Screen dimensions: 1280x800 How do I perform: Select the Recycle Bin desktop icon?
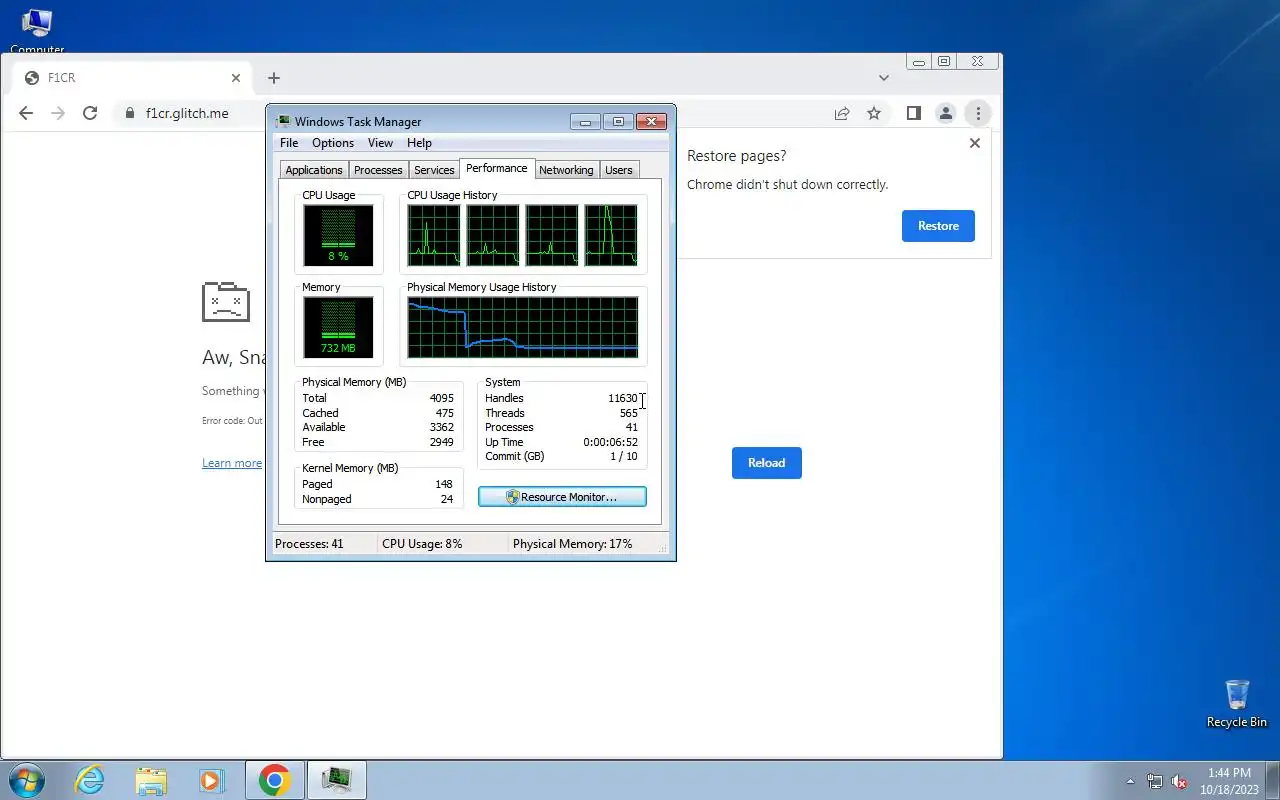1237,704
